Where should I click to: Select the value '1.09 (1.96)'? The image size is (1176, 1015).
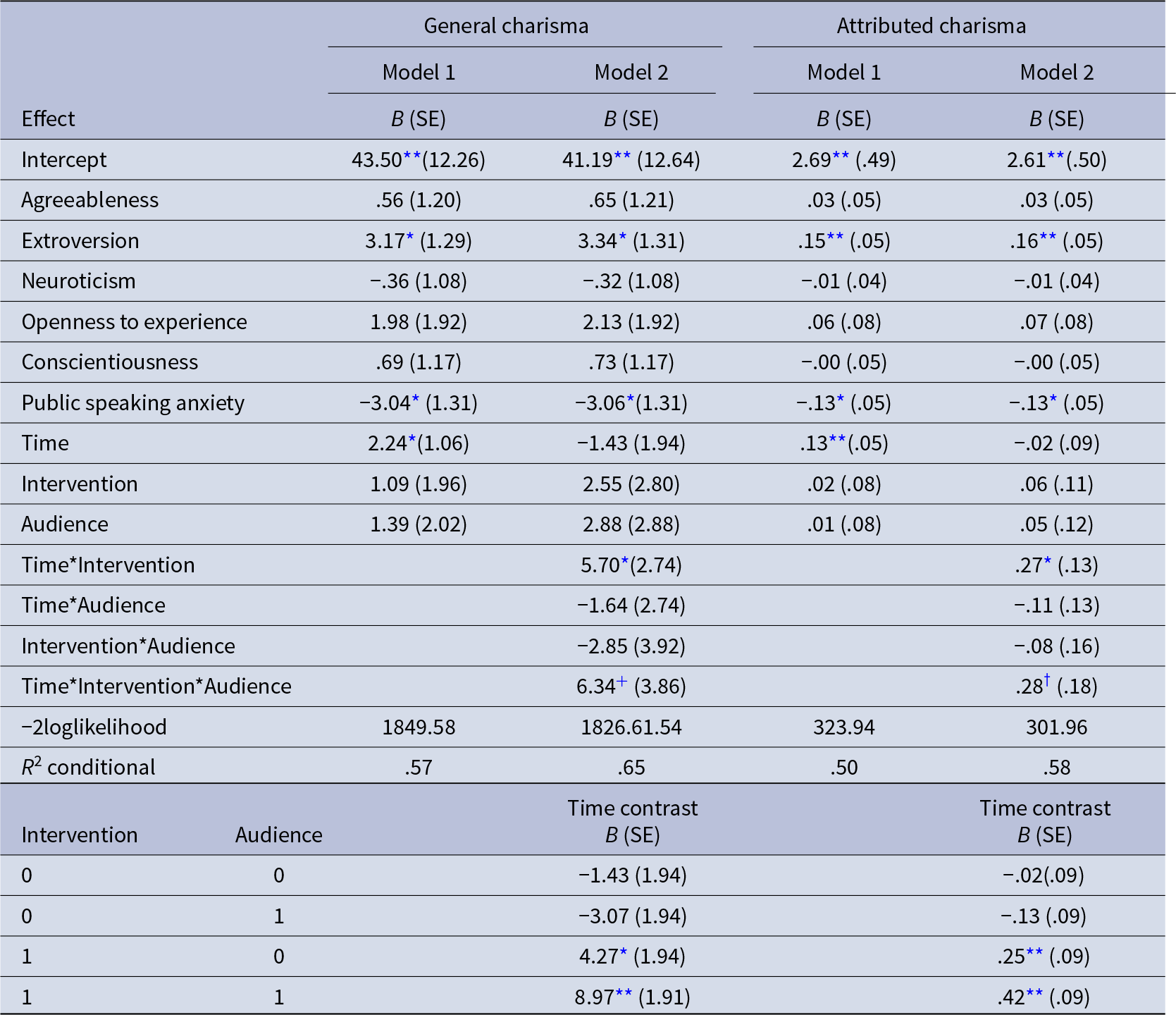[x=419, y=484]
